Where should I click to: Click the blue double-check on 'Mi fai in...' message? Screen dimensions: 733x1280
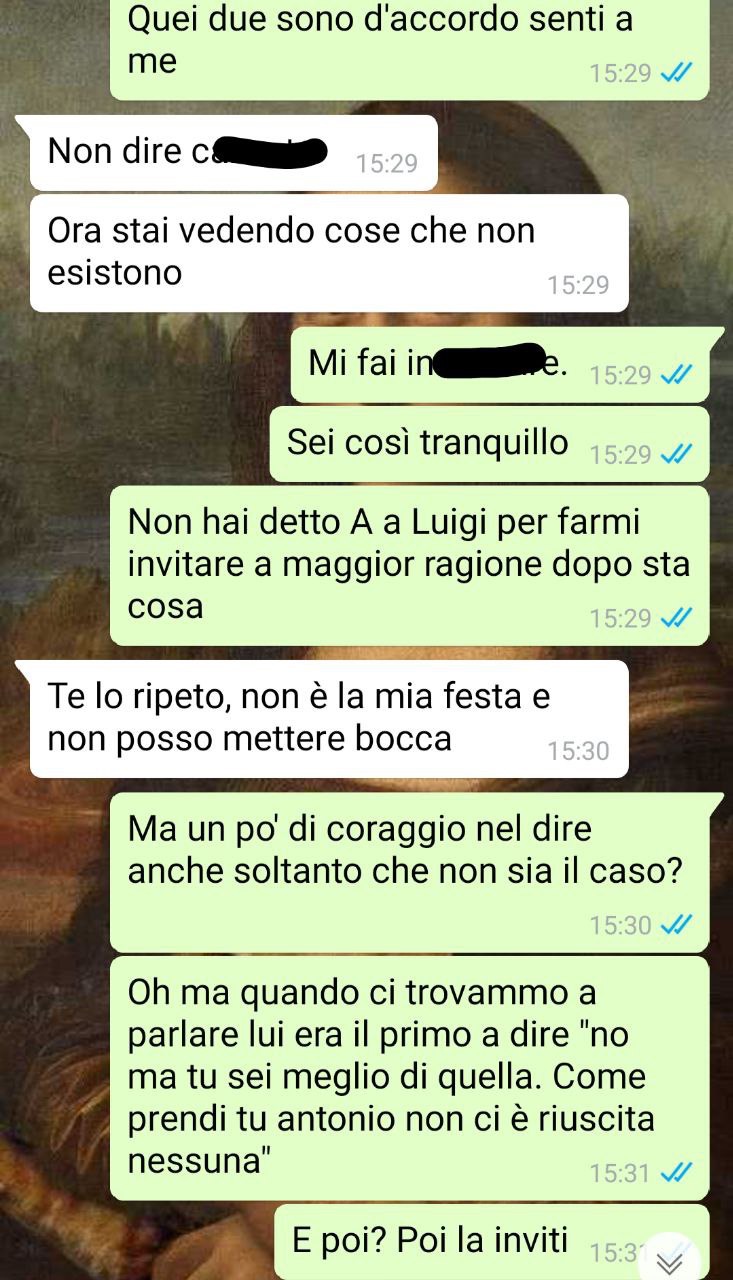click(x=677, y=375)
